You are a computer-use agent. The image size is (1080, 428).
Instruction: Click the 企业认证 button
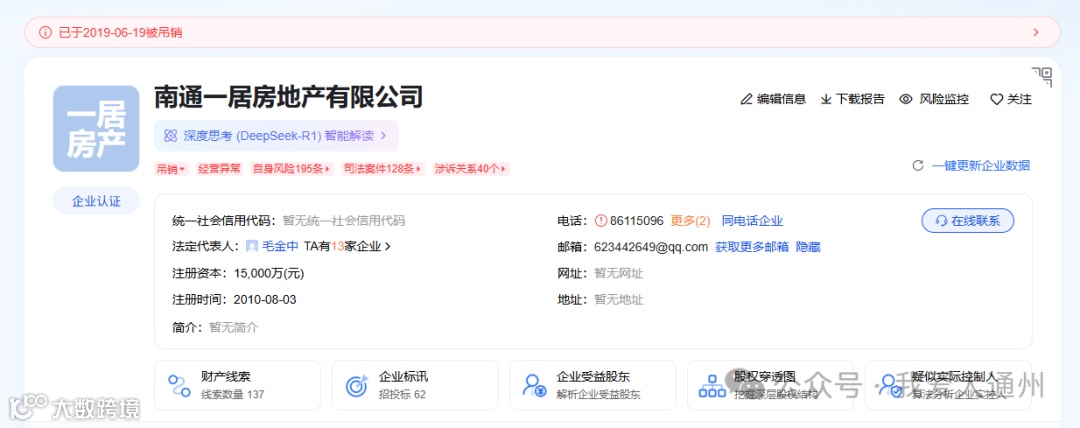96,201
